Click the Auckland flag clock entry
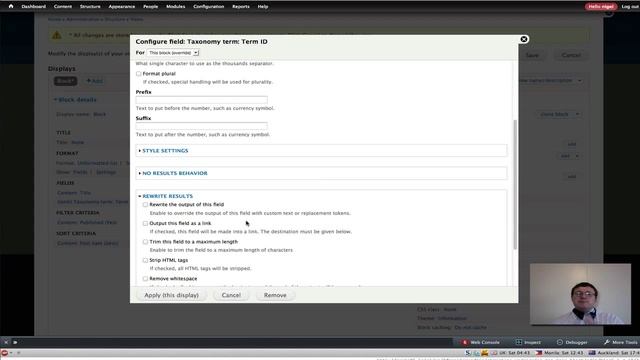The image size is (640, 360). [614, 353]
